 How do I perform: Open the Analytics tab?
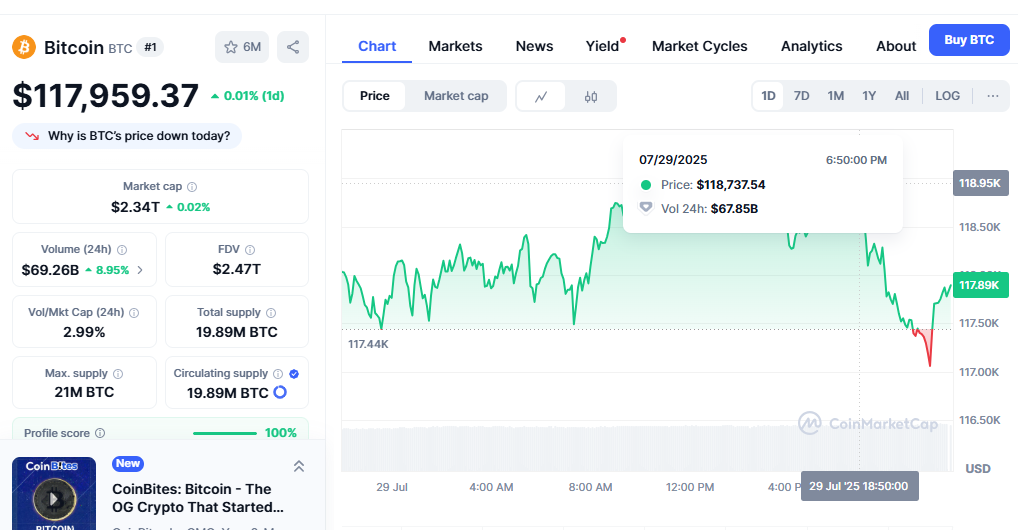click(812, 46)
